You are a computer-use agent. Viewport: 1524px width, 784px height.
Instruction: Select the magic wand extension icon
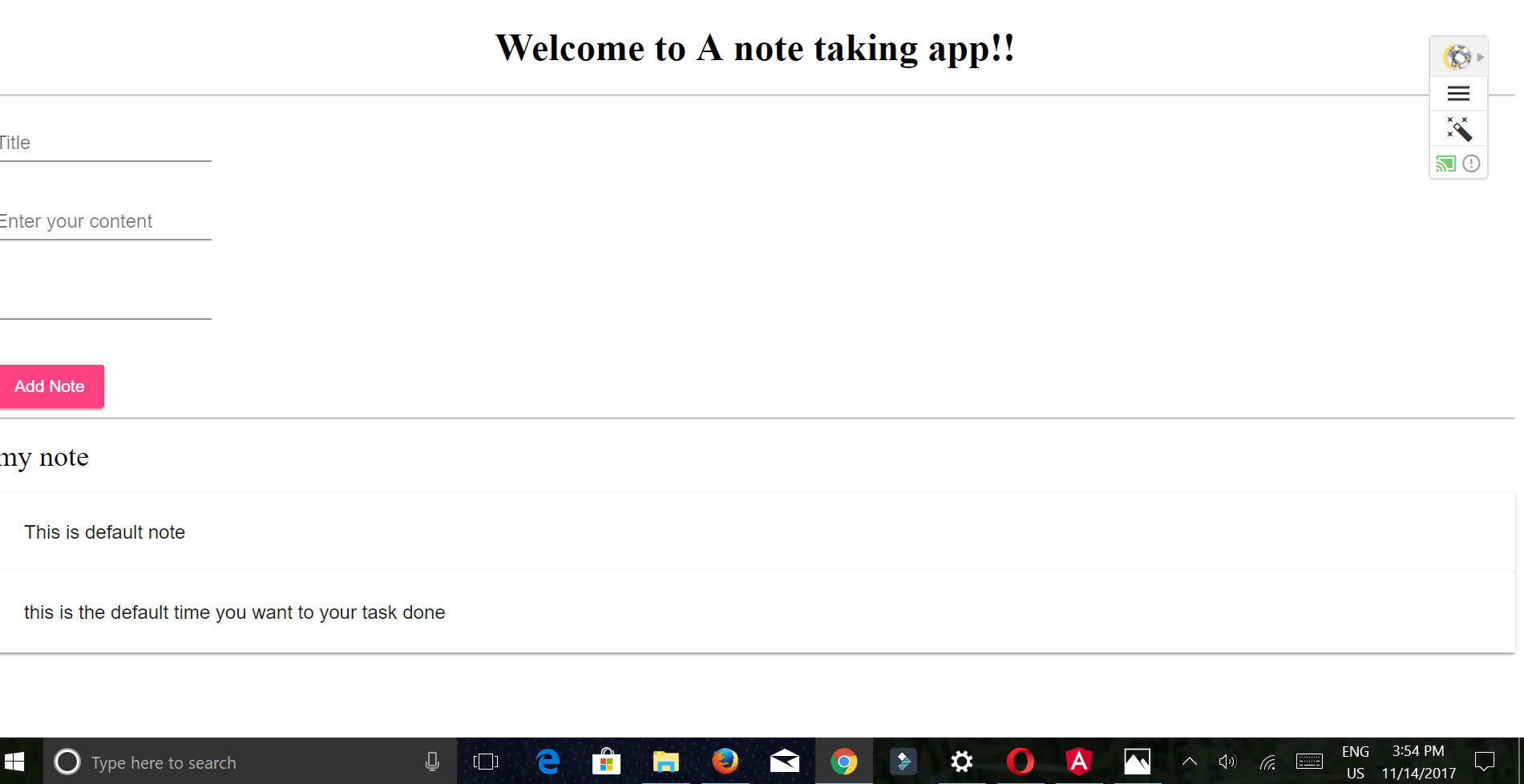[x=1458, y=128]
